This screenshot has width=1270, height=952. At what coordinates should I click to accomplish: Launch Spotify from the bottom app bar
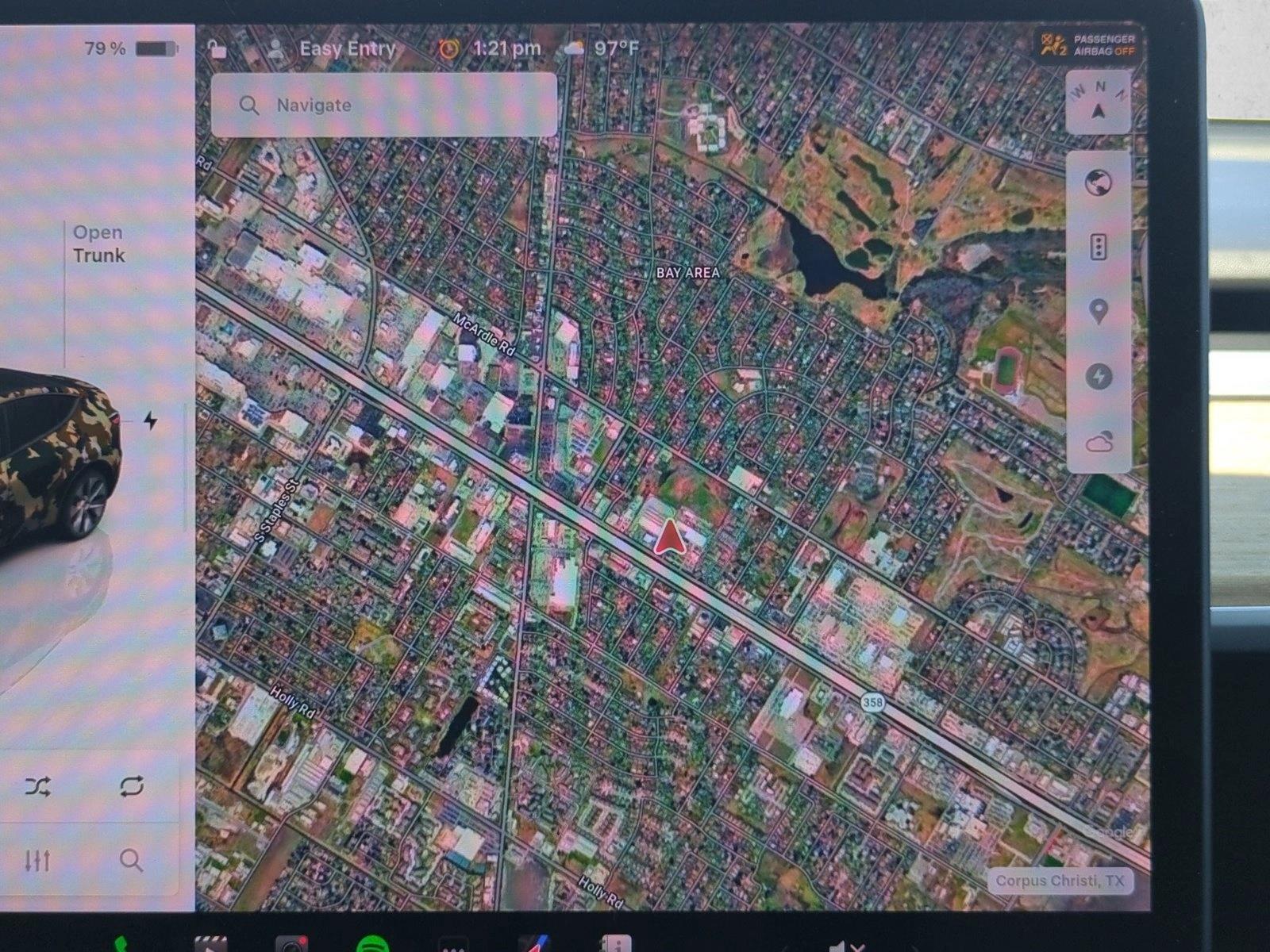[372, 945]
